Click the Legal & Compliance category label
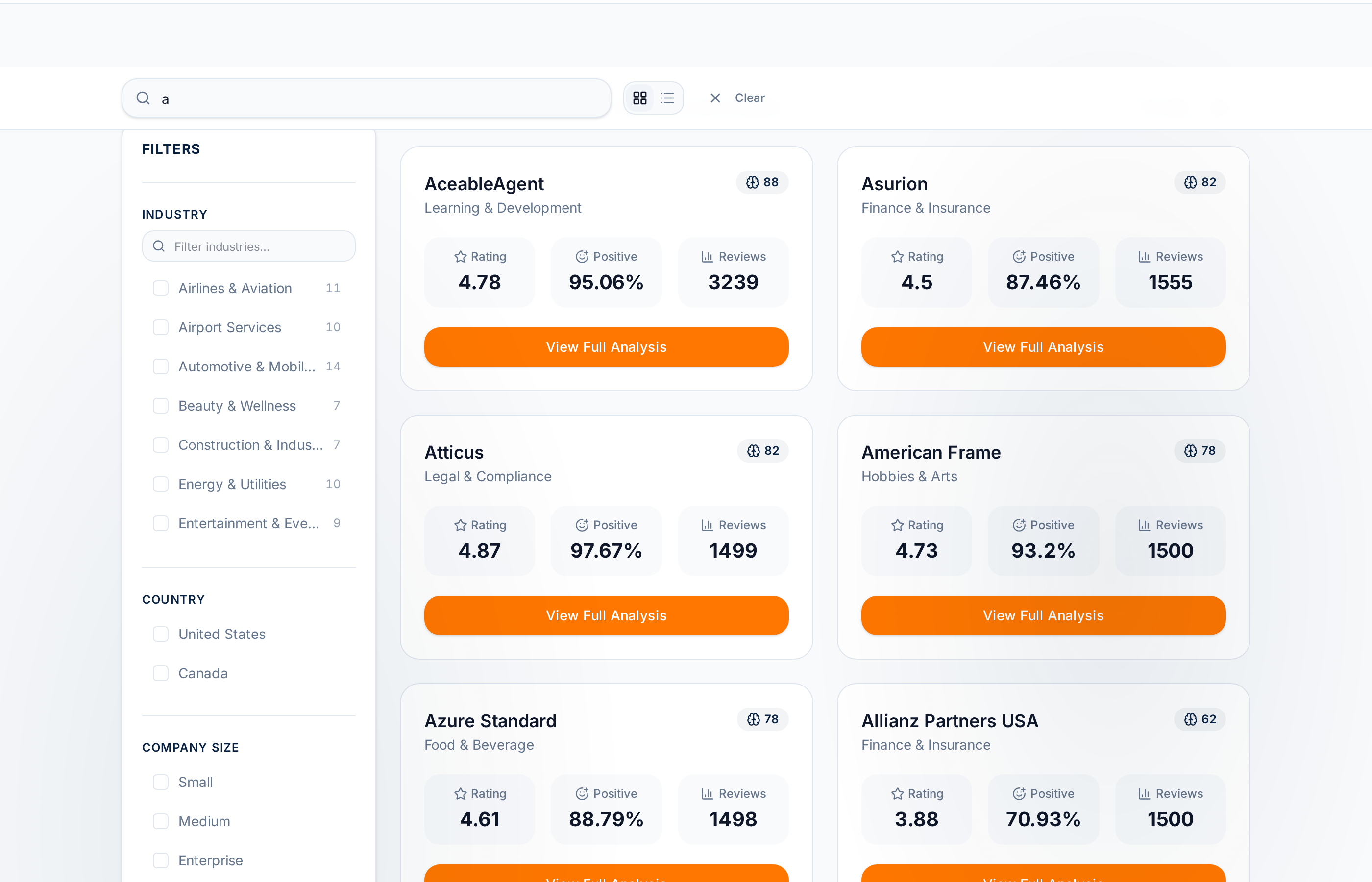Viewport: 1372px width, 882px height. [488, 476]
